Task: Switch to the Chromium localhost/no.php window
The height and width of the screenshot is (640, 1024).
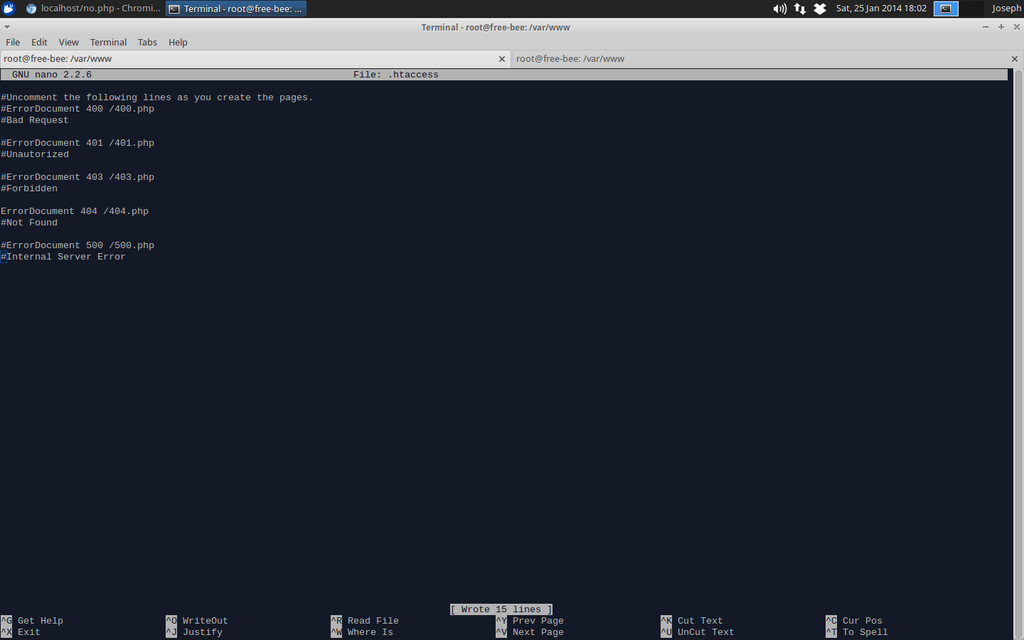Action: [92, 8]
